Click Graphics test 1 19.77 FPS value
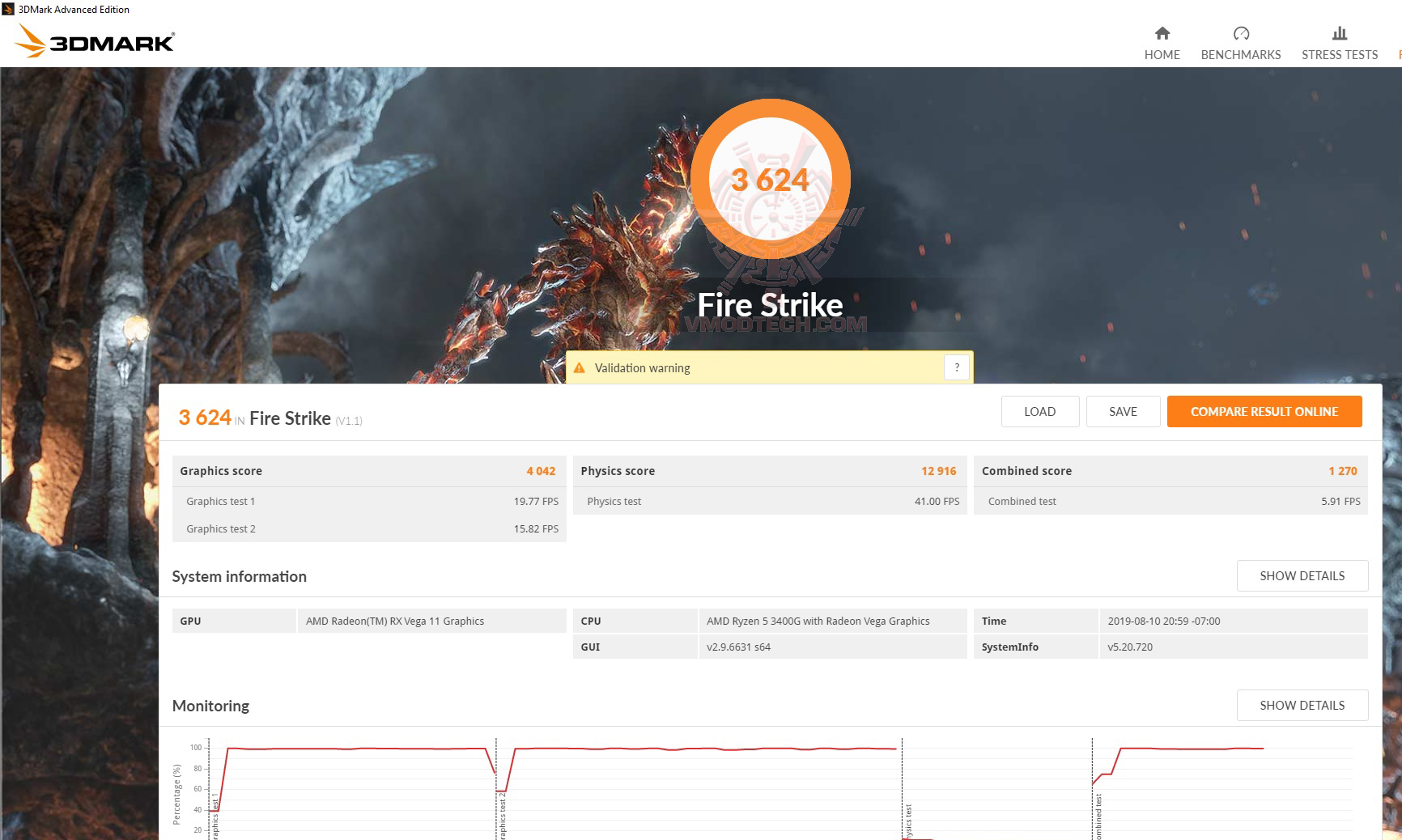The image size is (1402, 840). [536, 502]
